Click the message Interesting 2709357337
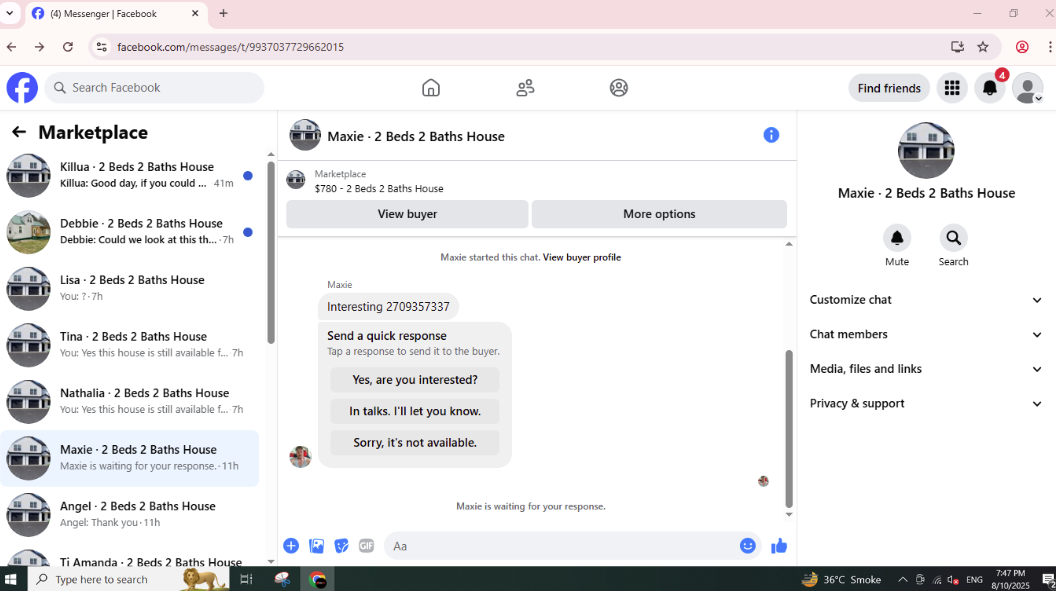 [388, 306]
